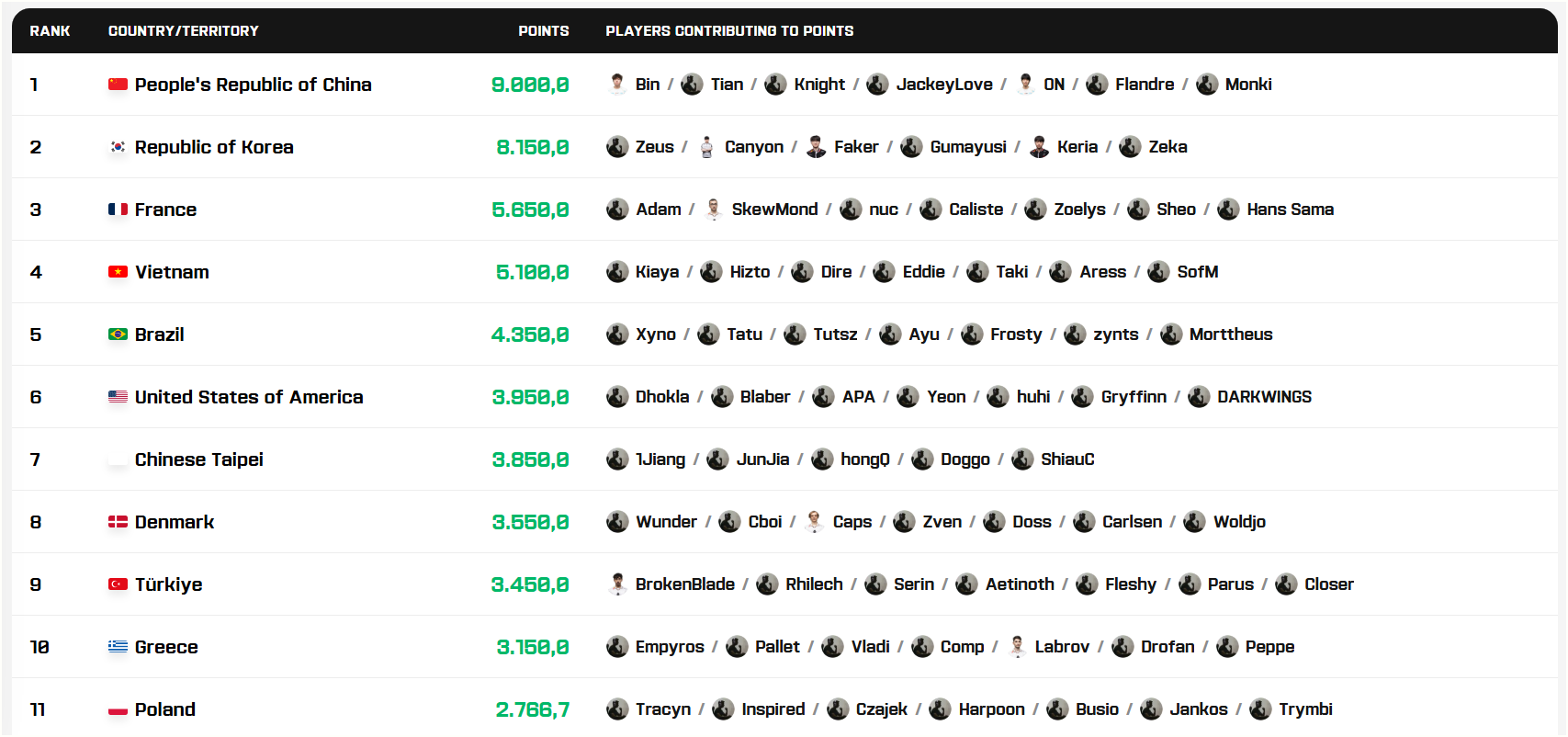
Task: Select player name Knight
Action: pos(819,85)
